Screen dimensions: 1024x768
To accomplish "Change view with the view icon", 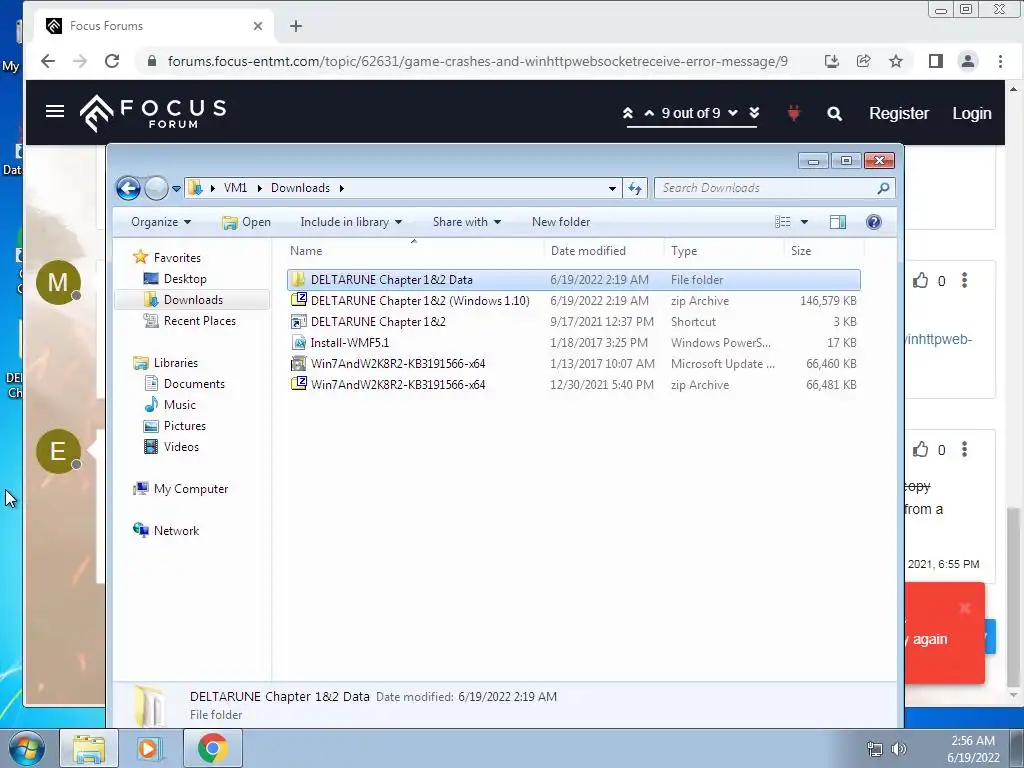I will (782, 222).
